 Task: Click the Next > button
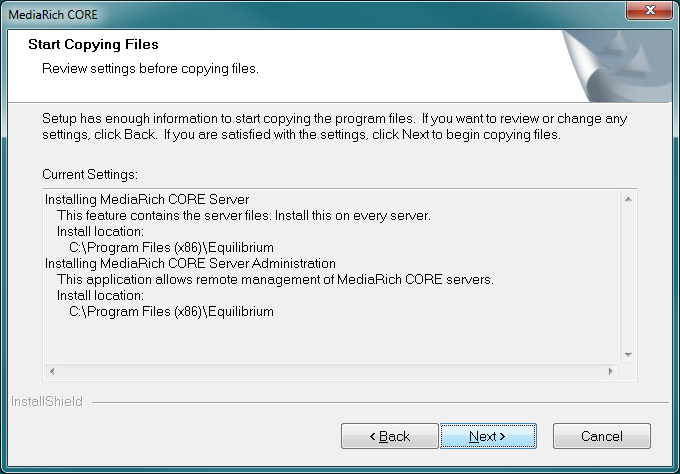(x=488, y=436)
